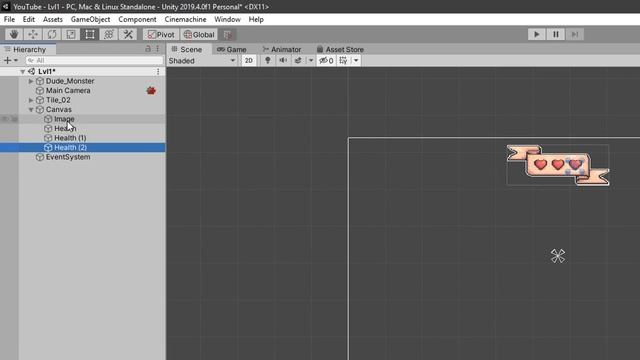The height and width of the screenshot is (360, 640).
Task: Open custom editor tools
Action: click(x=128, y=34)
